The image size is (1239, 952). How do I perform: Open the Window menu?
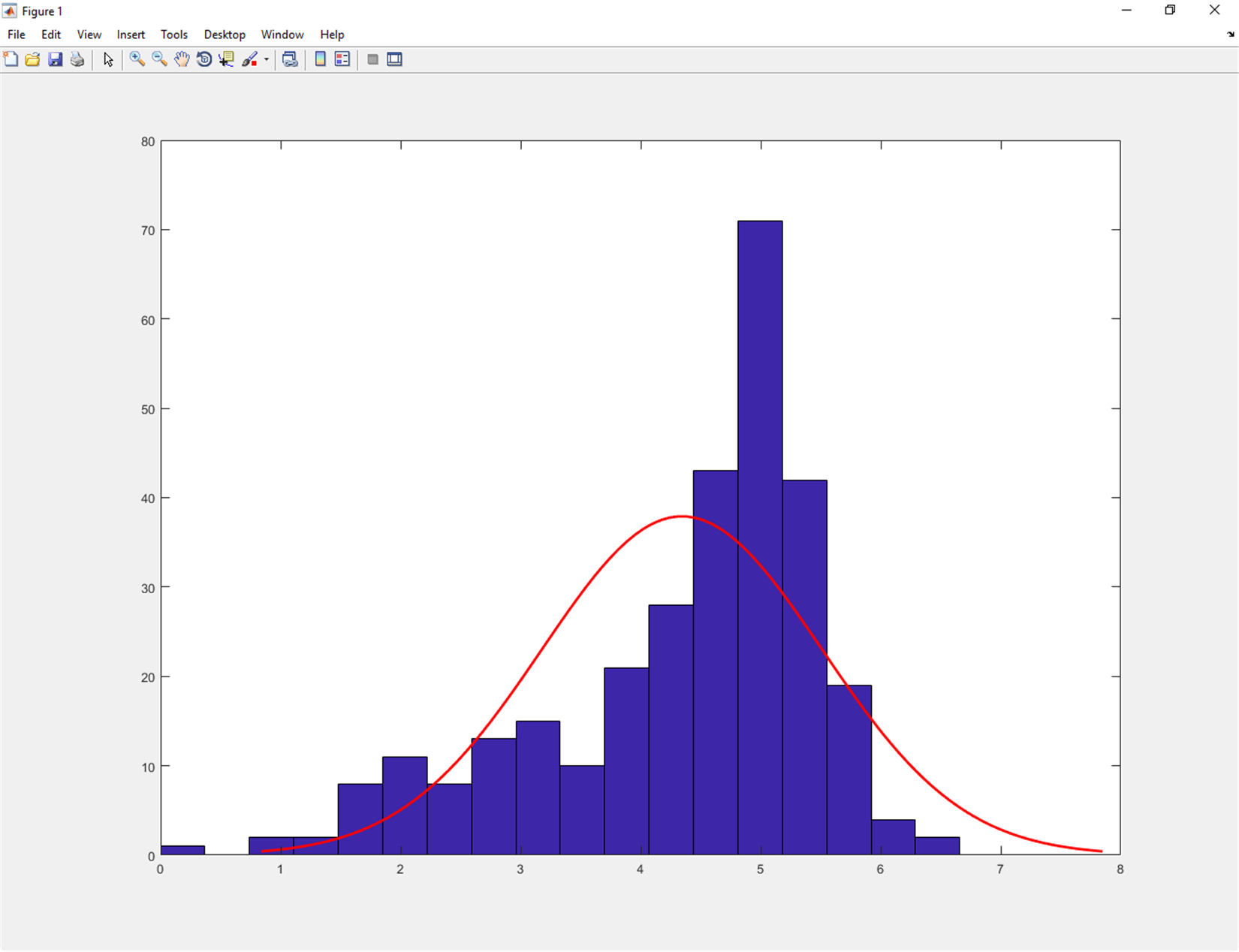(x=282, y=35)
